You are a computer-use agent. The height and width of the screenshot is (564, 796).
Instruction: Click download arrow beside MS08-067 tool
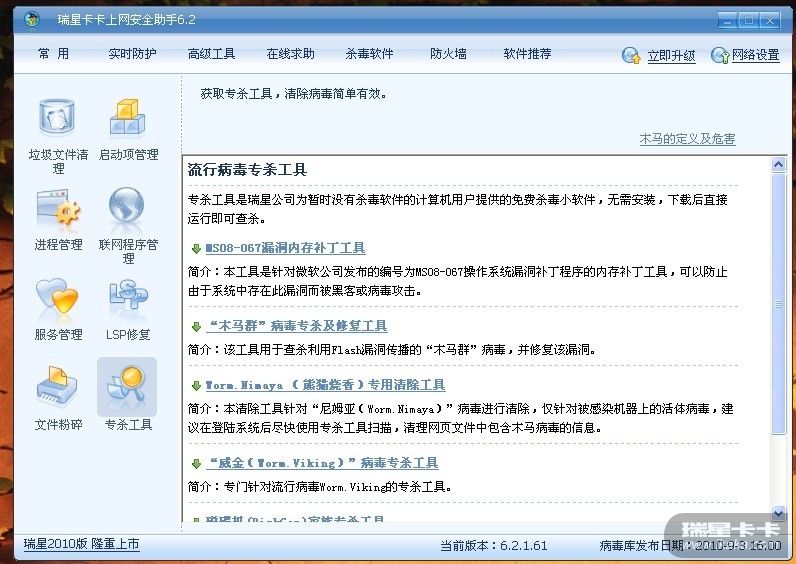(x=196, y=249)
